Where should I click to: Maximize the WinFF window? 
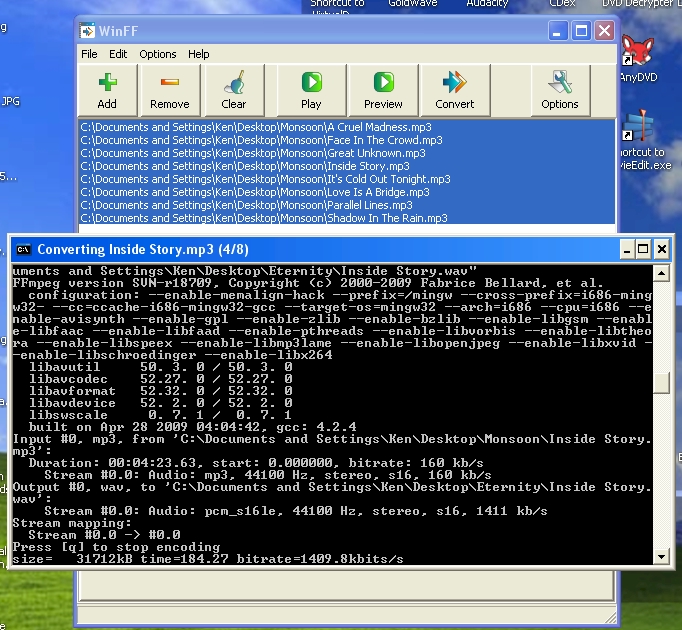point(581,31)
